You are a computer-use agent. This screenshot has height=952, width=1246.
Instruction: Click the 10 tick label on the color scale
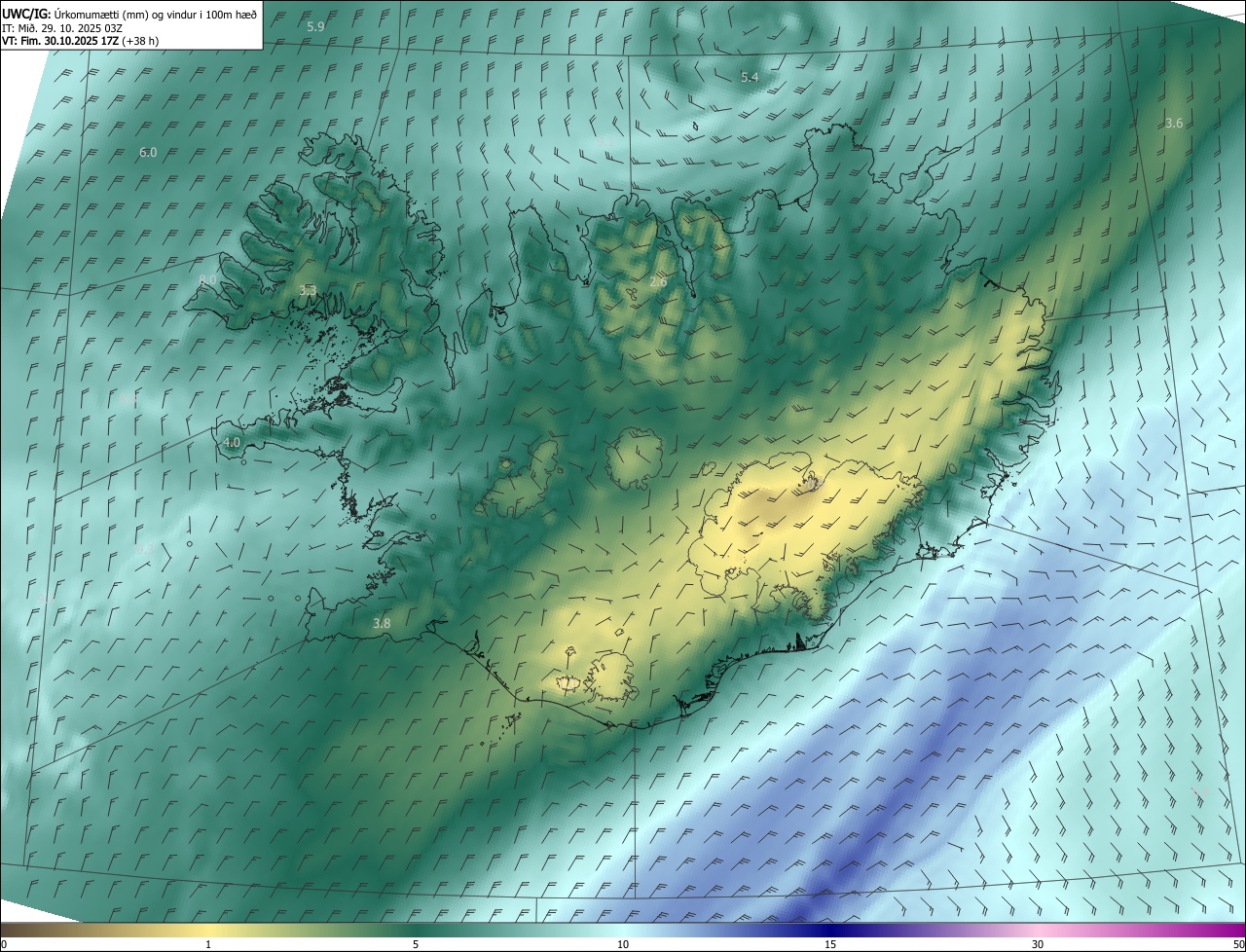(x=623, y=945)
